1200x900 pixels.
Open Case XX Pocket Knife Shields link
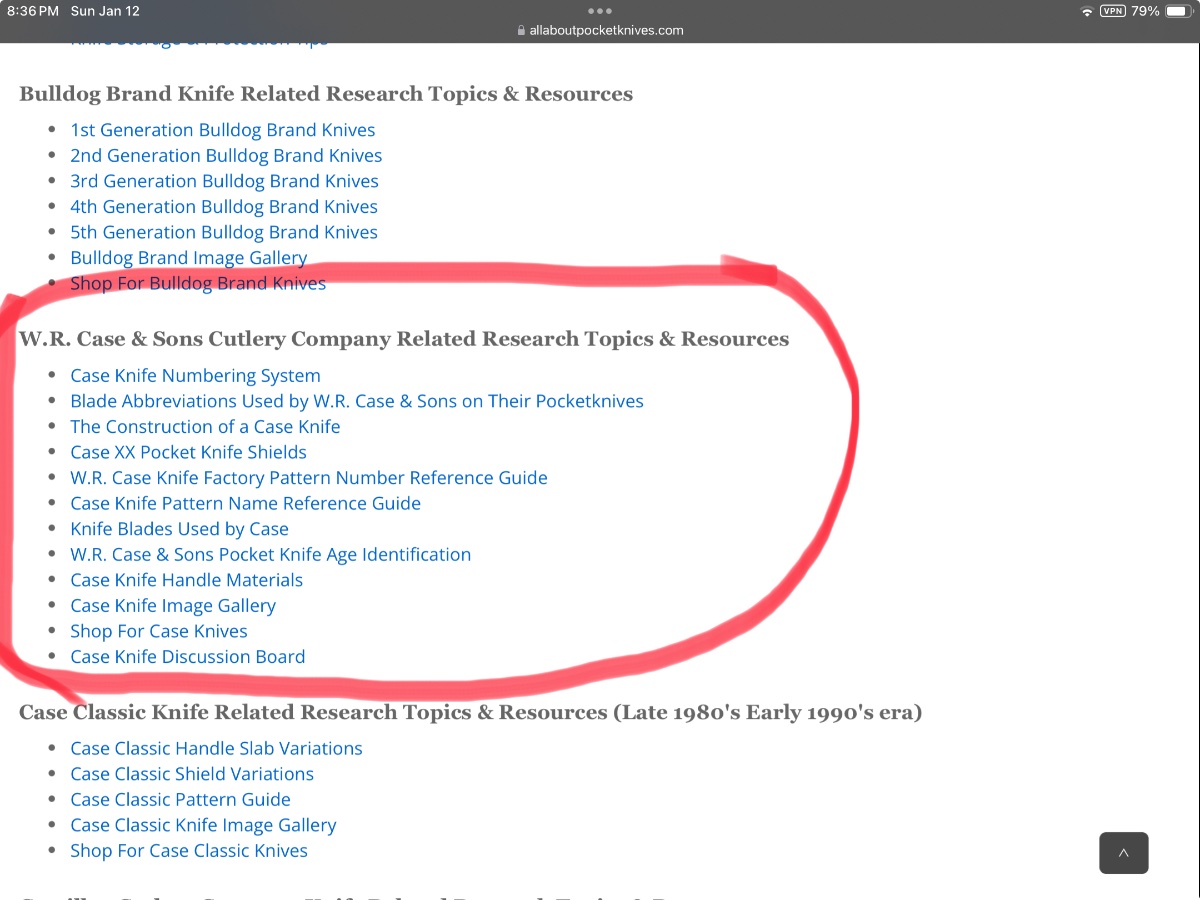pos(188,452)
